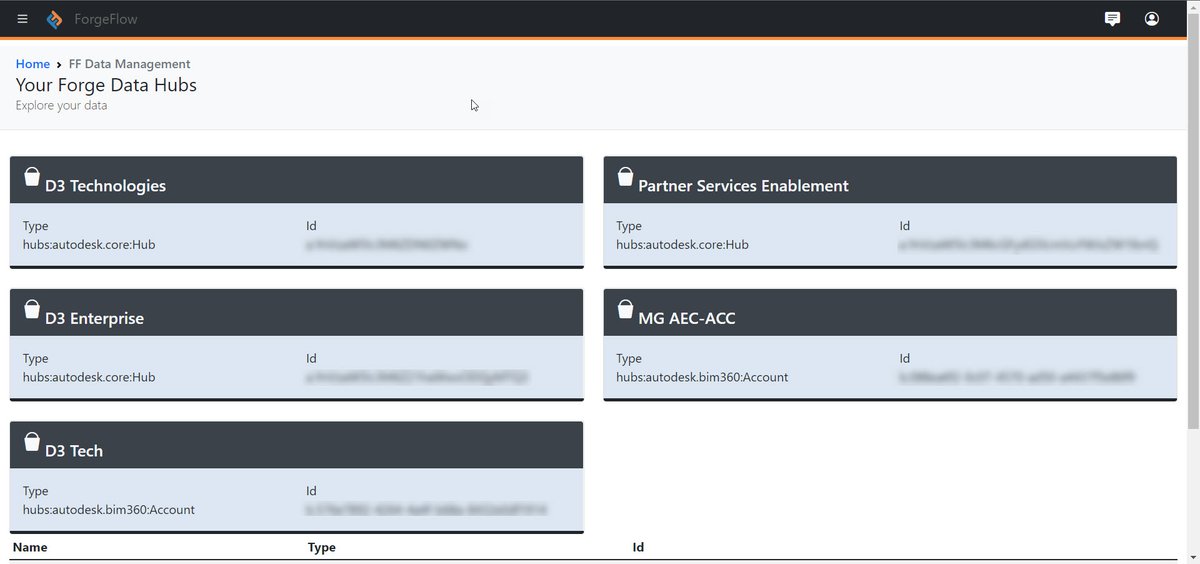Open the Partner Services Enablement hub
Viewport: 1200px width, 564px height.
pos(743,186)
